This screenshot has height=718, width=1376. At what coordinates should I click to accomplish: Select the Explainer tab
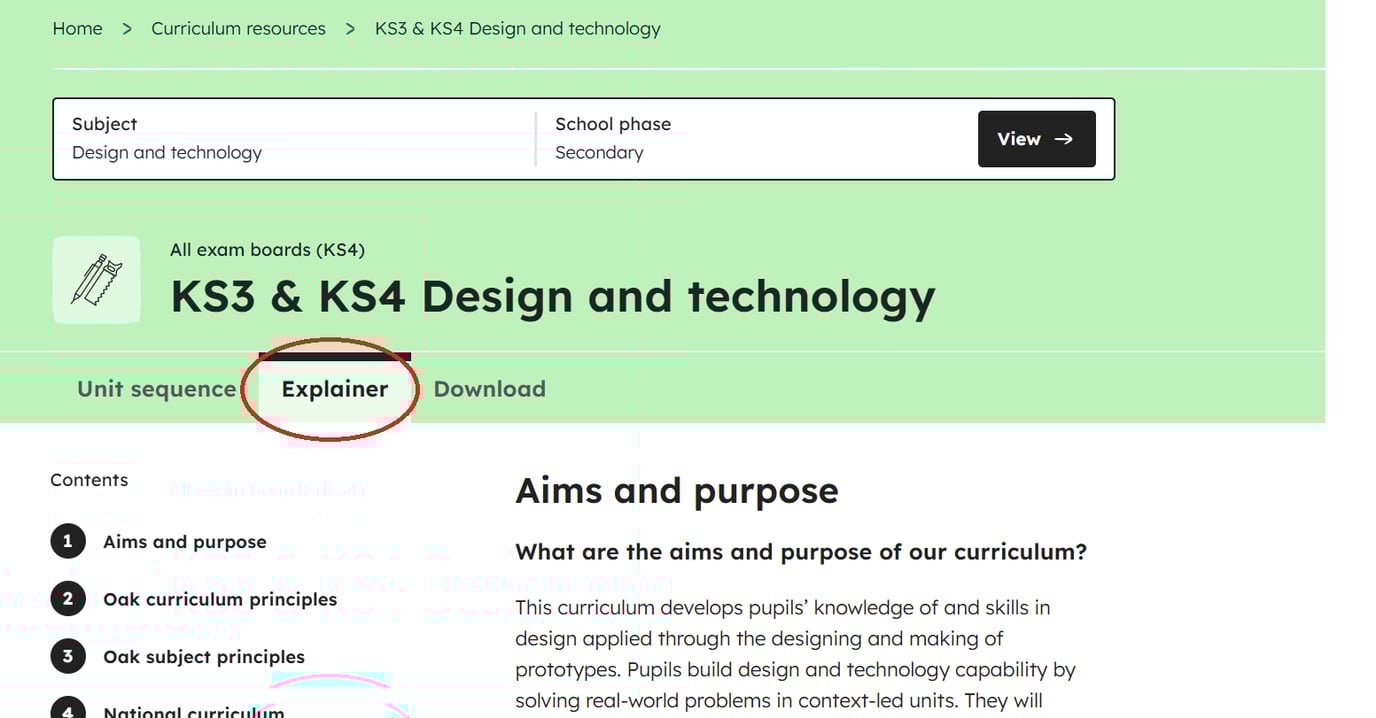click(x=334, y=389)
